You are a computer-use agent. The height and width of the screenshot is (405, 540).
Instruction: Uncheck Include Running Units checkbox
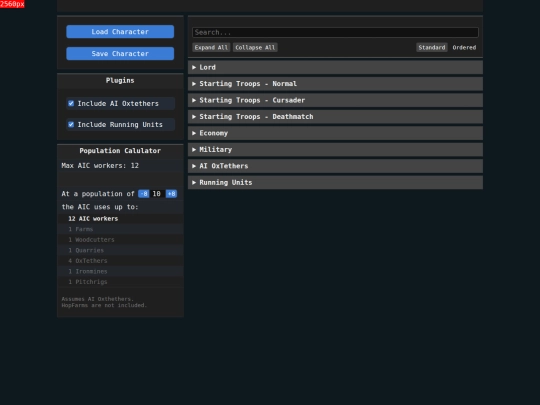click(71, 124)
